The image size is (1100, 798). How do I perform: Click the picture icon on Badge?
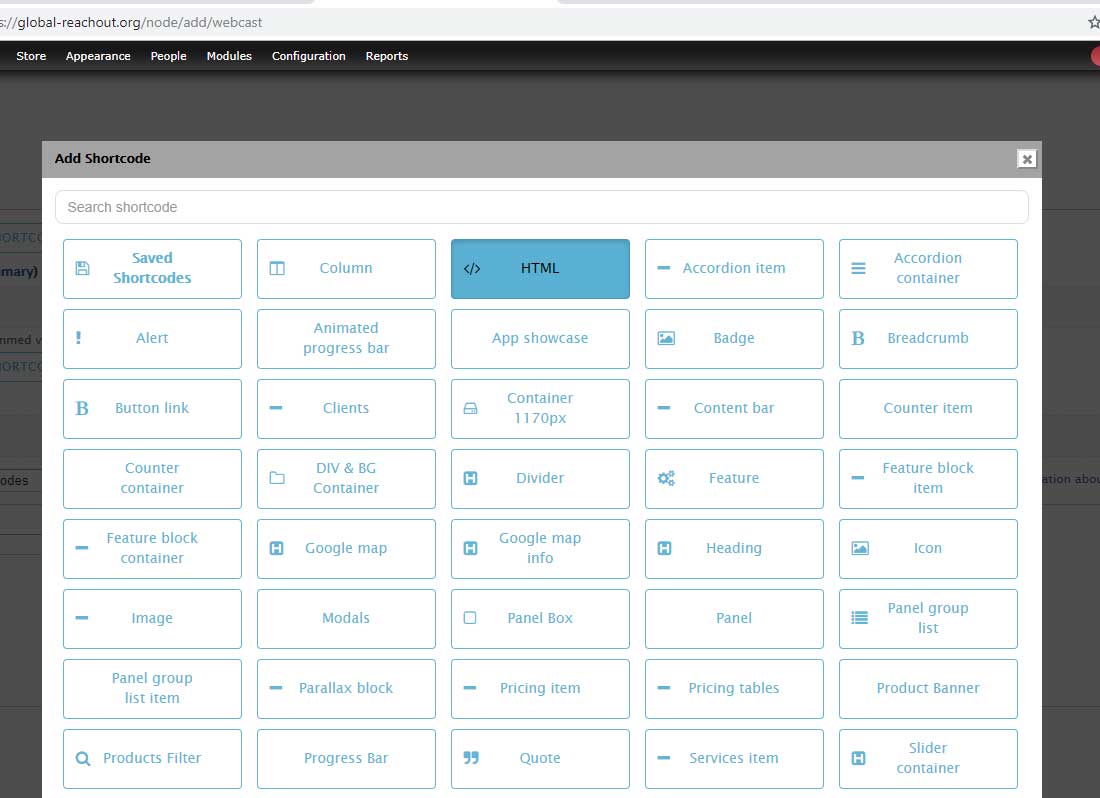click(666, 338)
